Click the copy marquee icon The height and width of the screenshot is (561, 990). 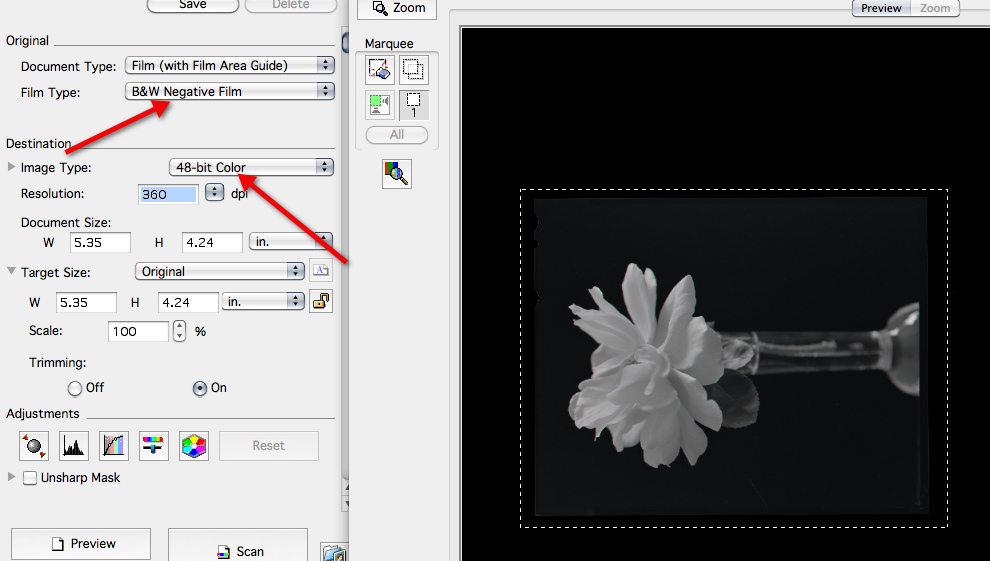click(413, 70)
